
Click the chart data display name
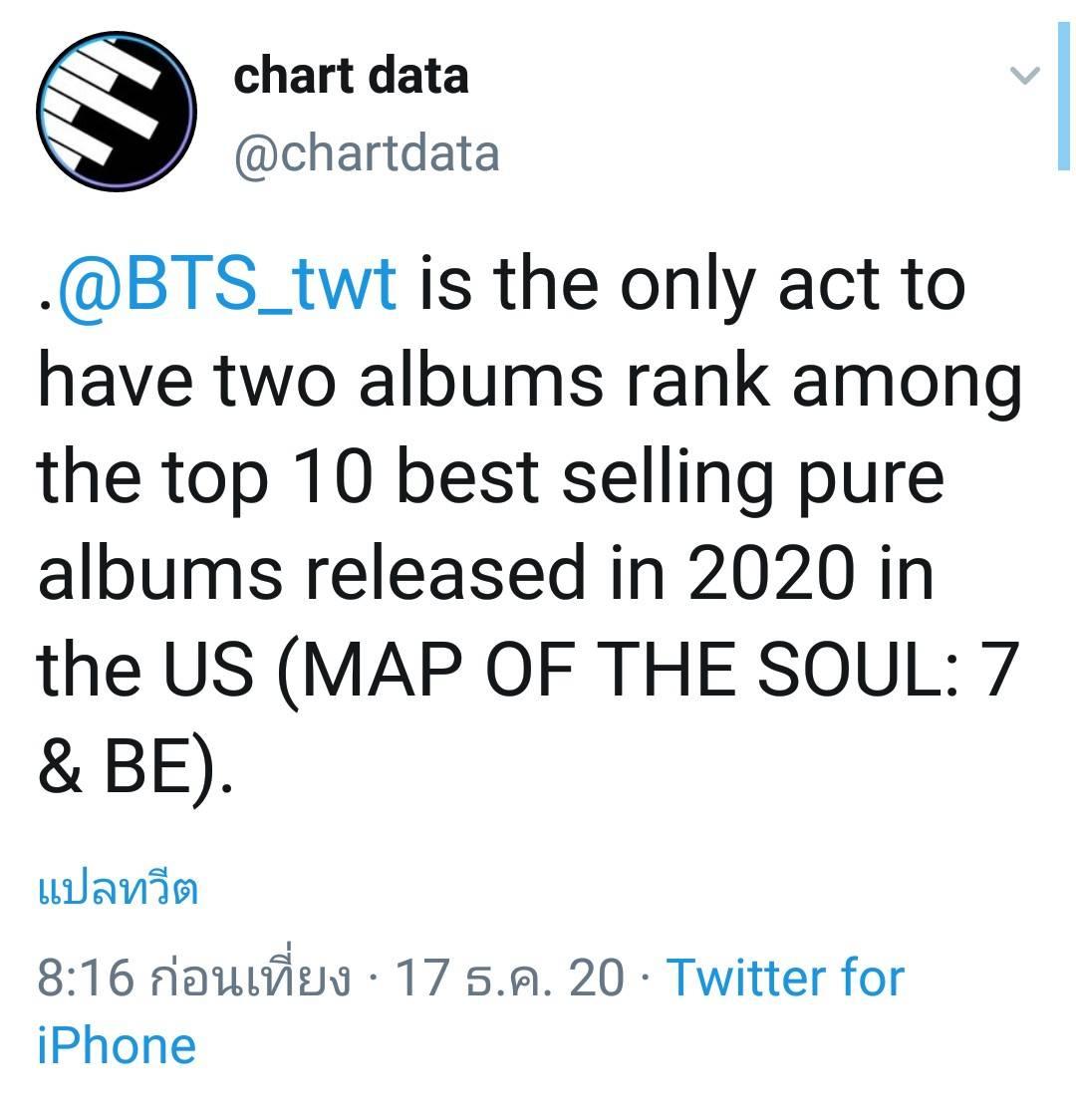click(351, 76)
